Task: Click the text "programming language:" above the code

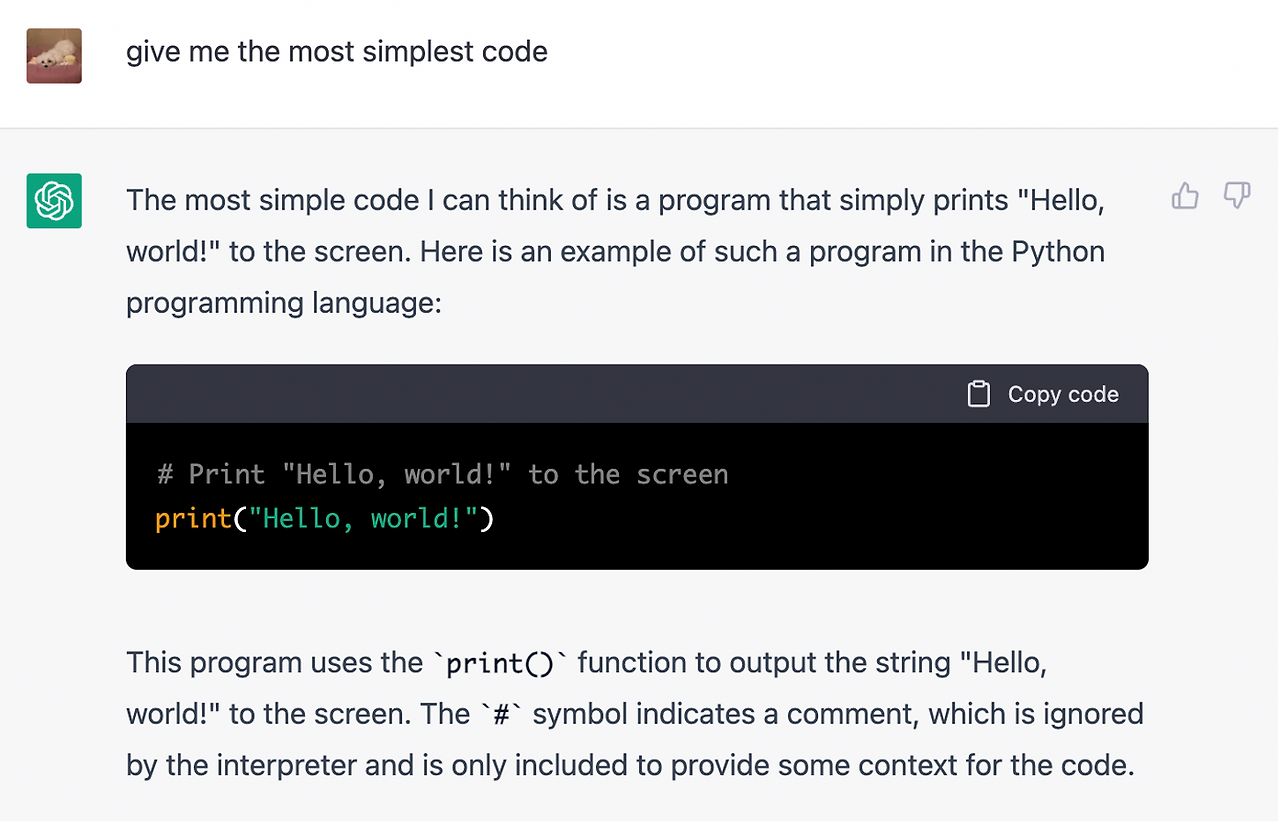Action: tap(283, 303)
